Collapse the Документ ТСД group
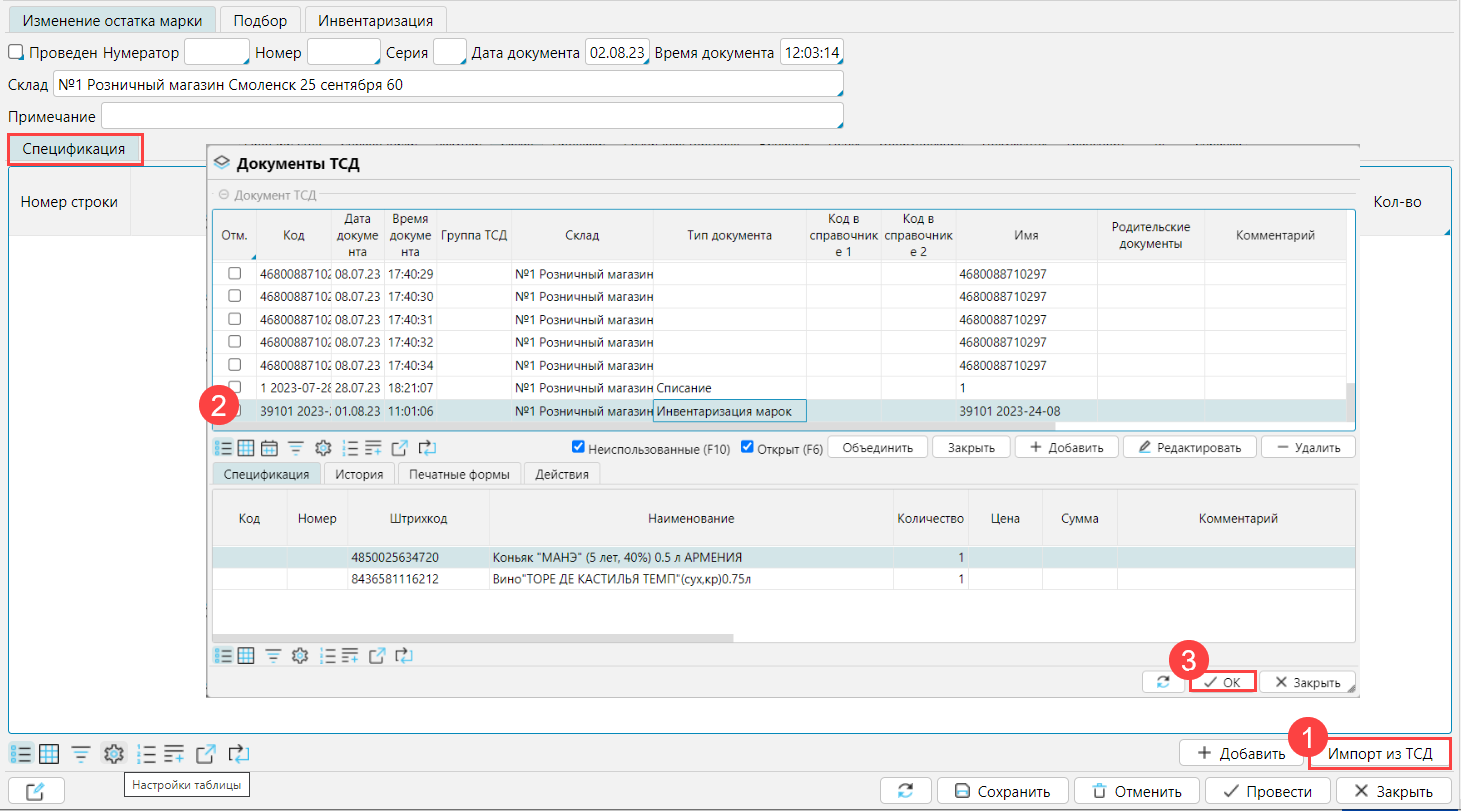 point(224,196)
